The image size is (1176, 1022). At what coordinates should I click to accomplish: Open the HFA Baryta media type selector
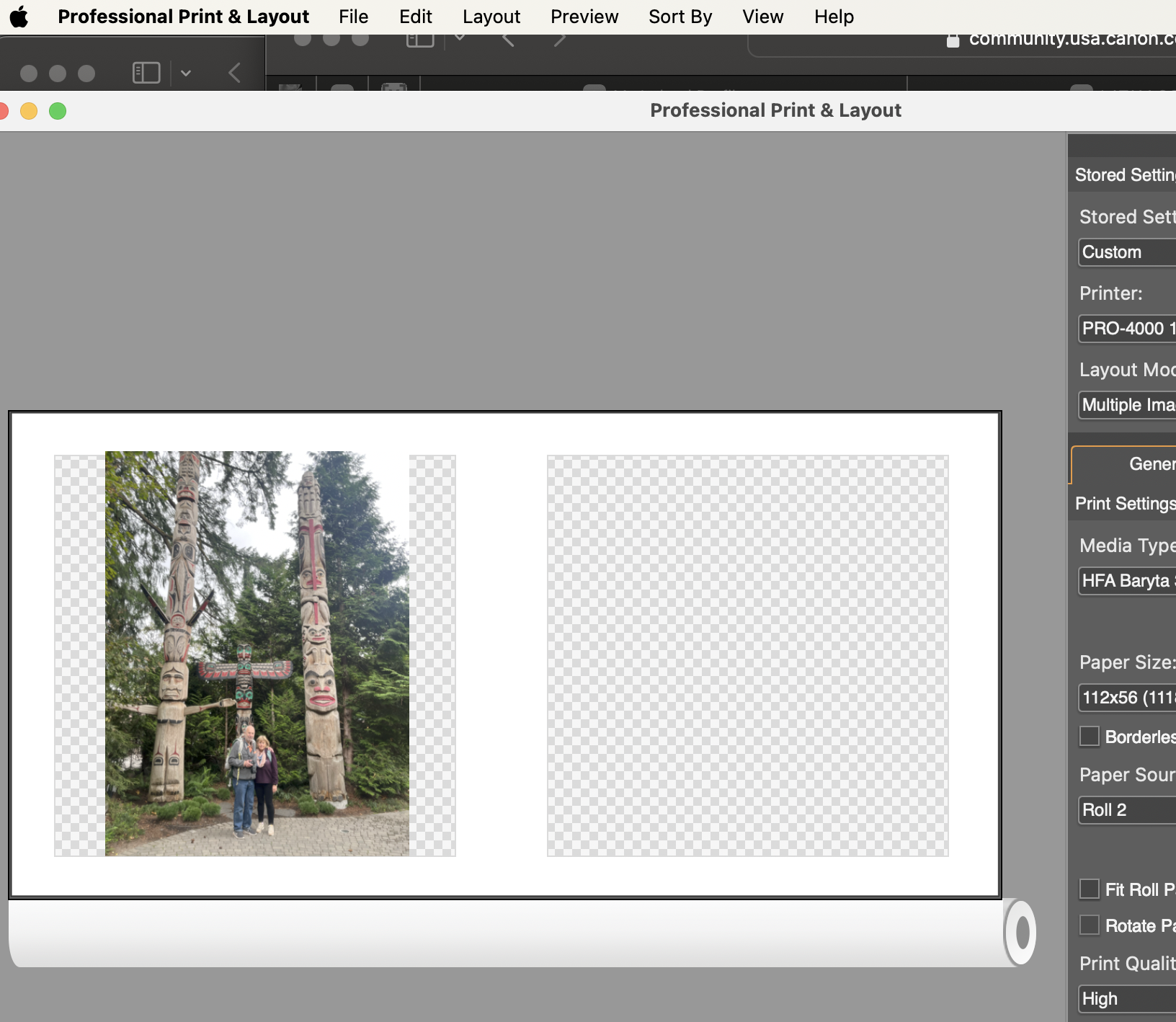[x=1126, y=581]
